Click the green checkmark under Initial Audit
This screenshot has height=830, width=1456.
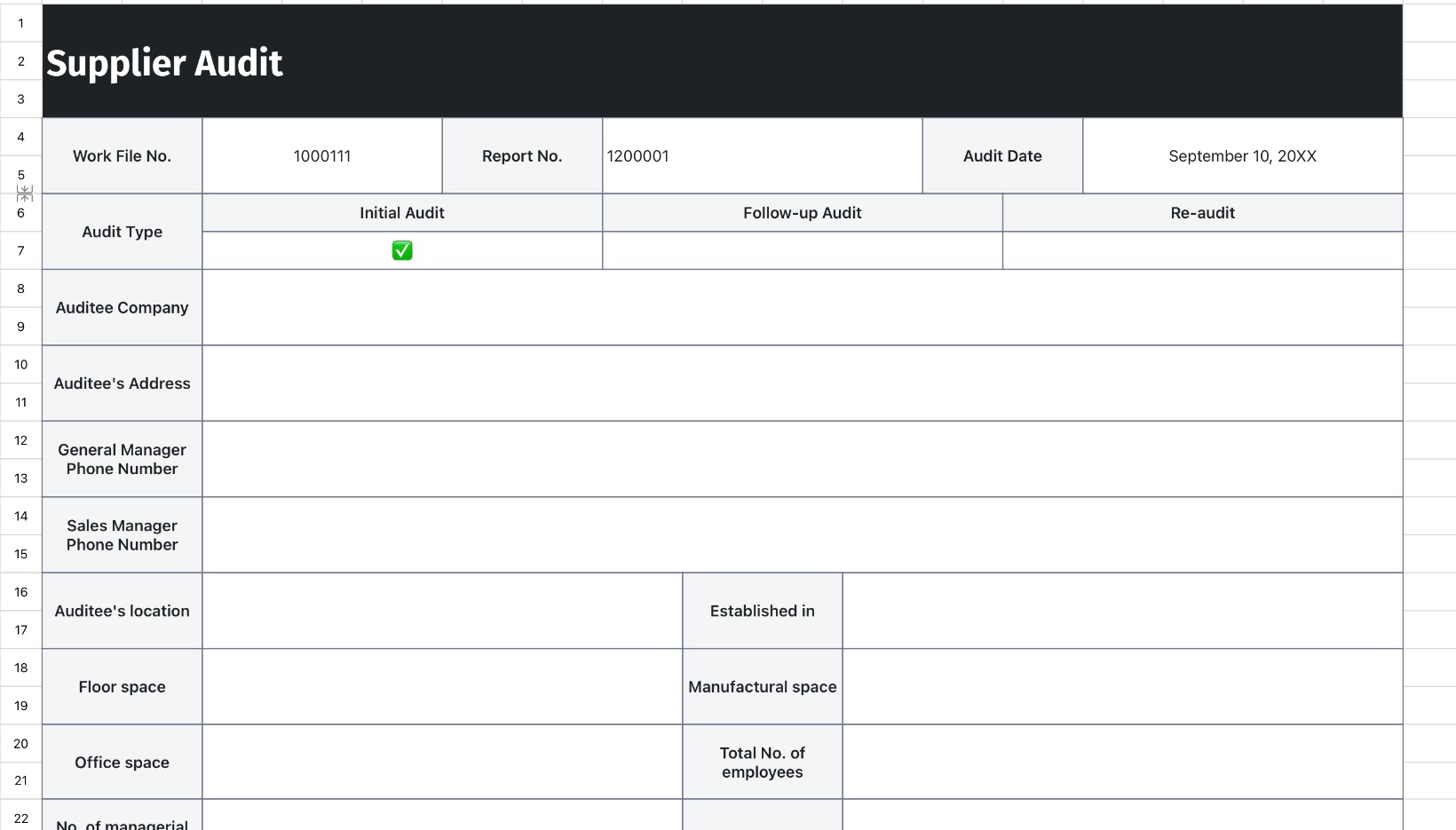click(402, 250)
